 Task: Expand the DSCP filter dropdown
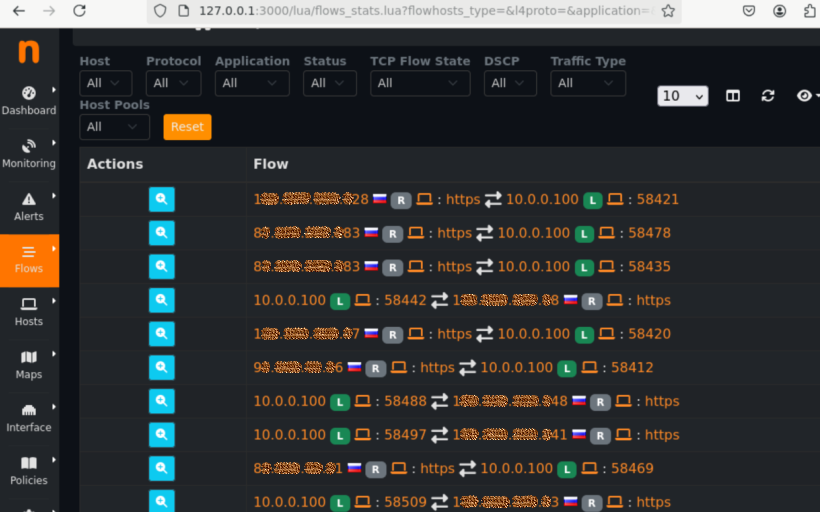pyautogui.click(x=510, y=83)
